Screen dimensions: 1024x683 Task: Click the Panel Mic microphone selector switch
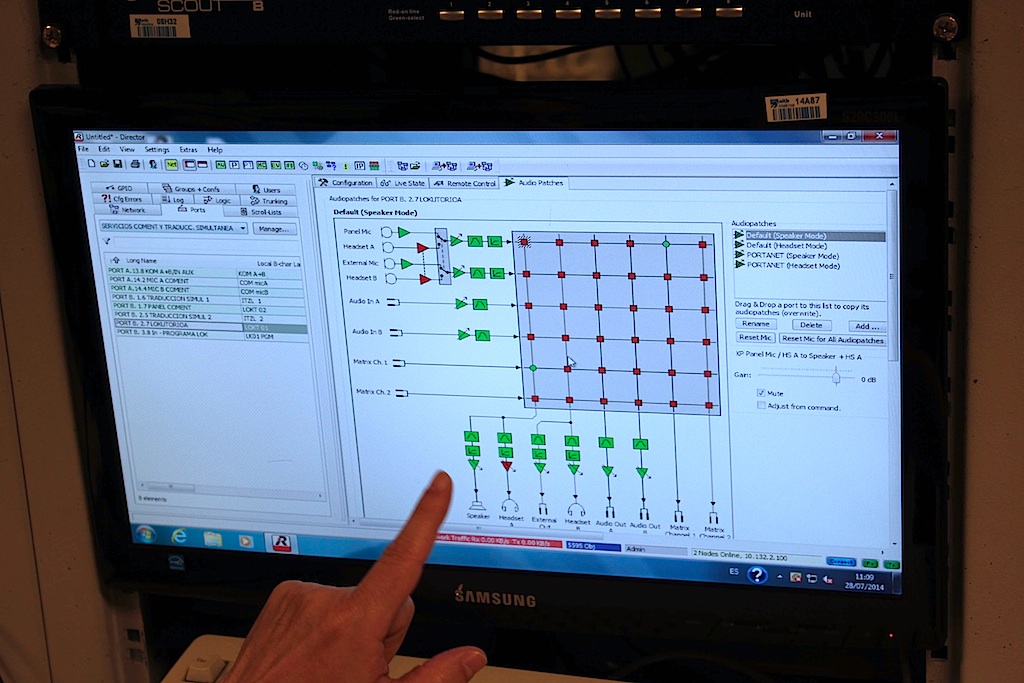pyautogui.click(x=442, y=256)
